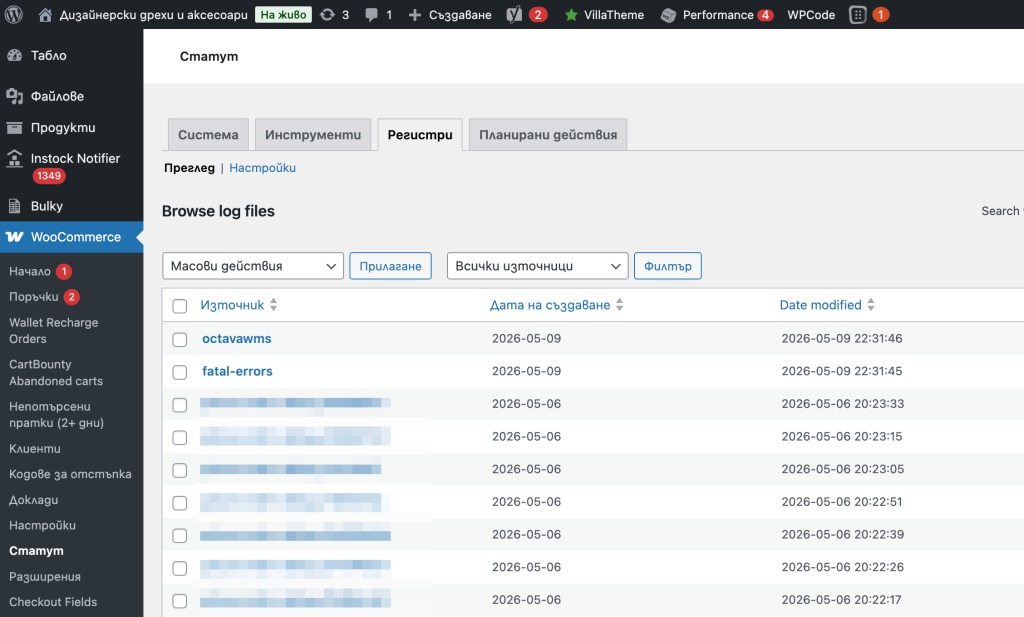Screen dimensions: 1024x617
Task: Click the WooCommerce logo icon
Action: pyautogui.click(x=15, y=237)
